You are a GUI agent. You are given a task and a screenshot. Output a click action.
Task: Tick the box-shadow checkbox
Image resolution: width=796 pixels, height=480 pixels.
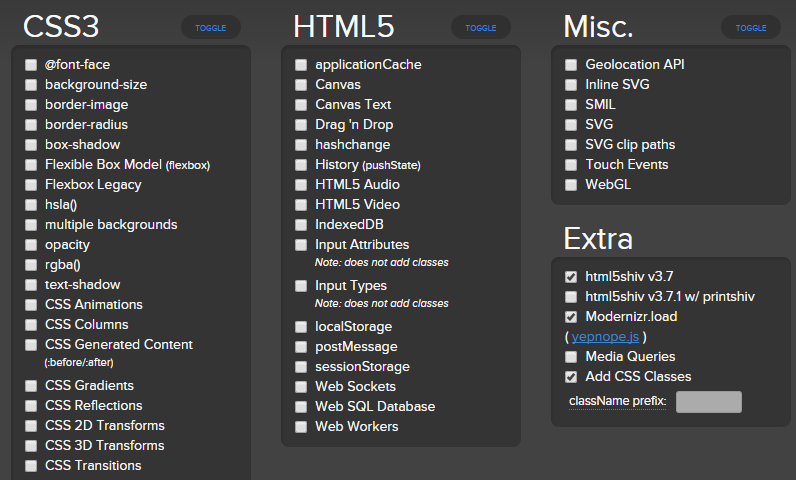coord(32,145)
